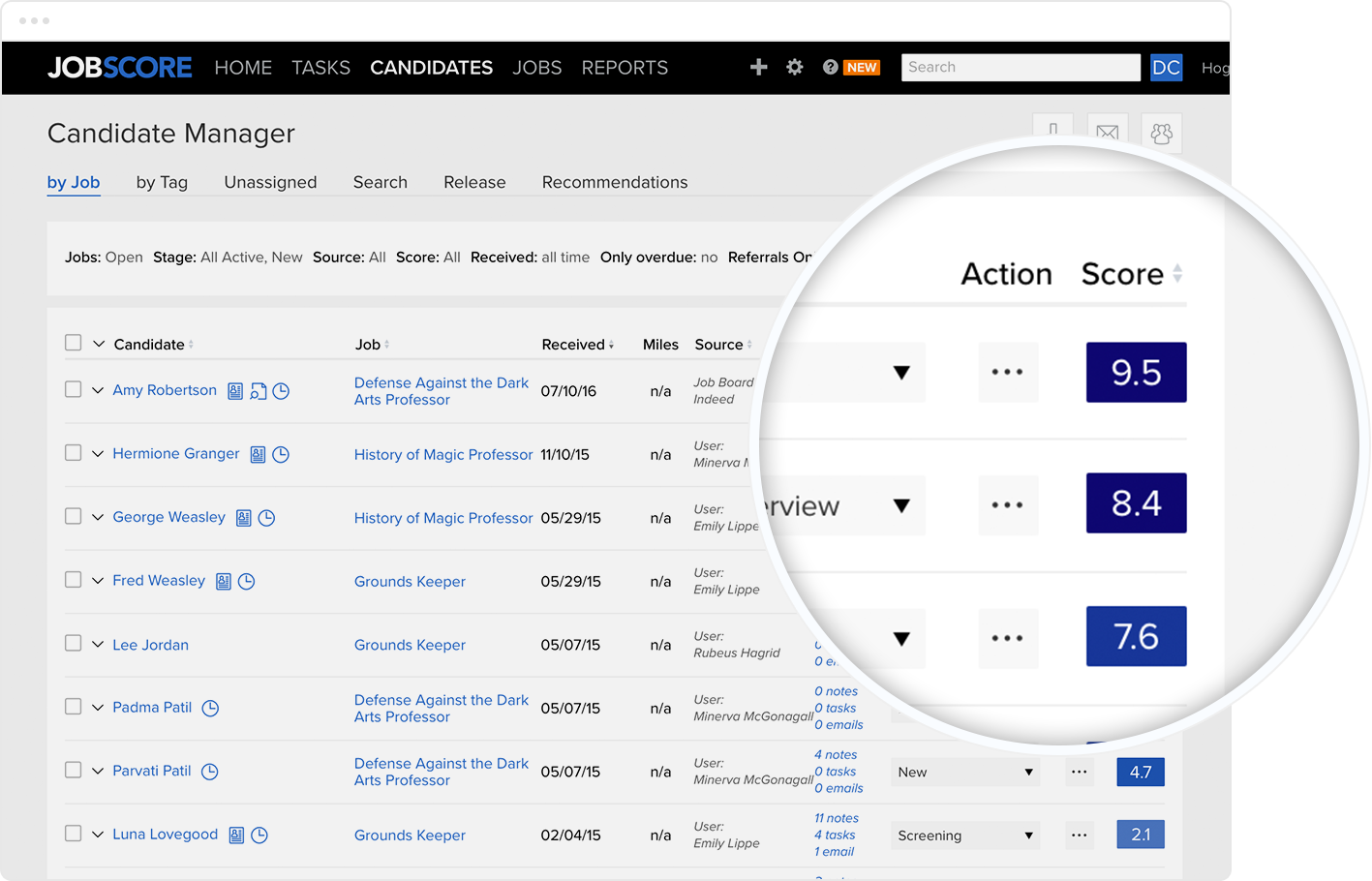Go to HOME in top navigation

[243, 68]
